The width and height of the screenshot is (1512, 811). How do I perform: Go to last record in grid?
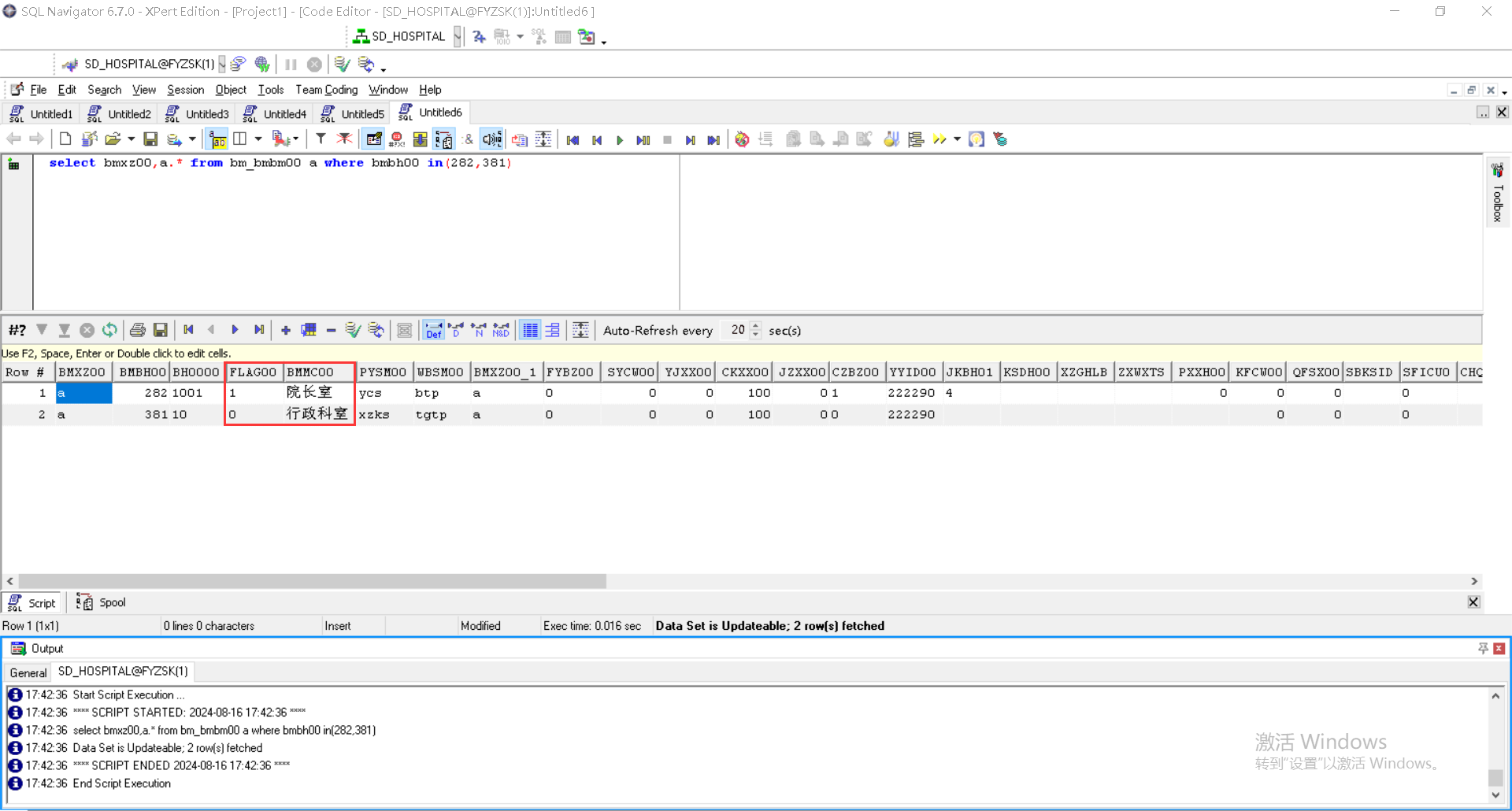(x=258, y=330)
